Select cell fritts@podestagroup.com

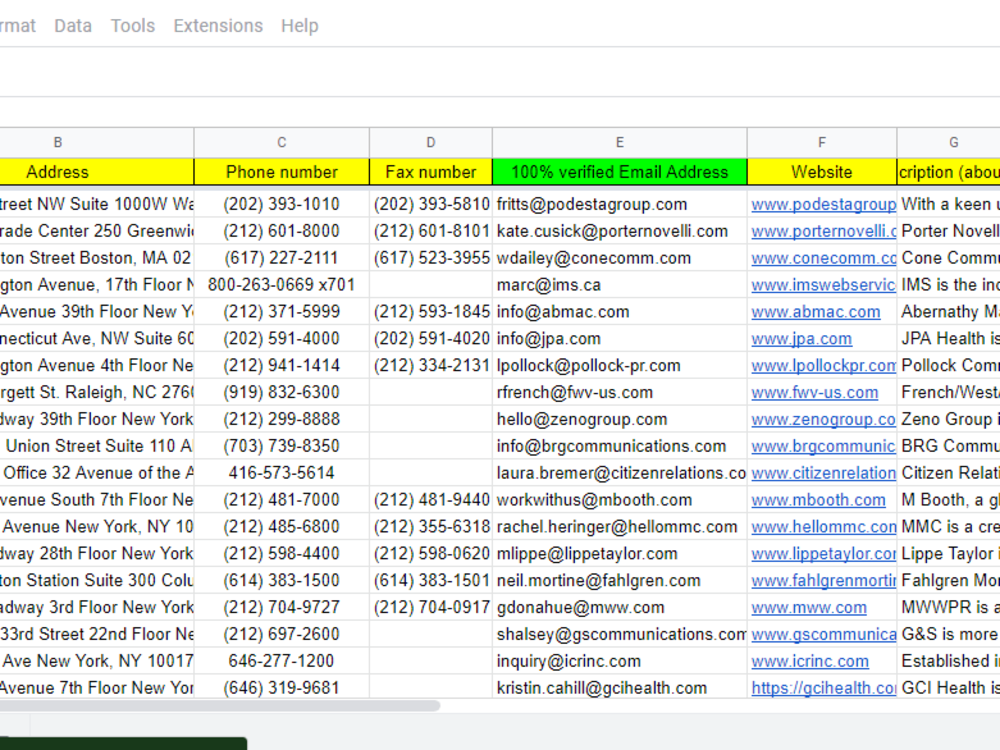point(620,204)
